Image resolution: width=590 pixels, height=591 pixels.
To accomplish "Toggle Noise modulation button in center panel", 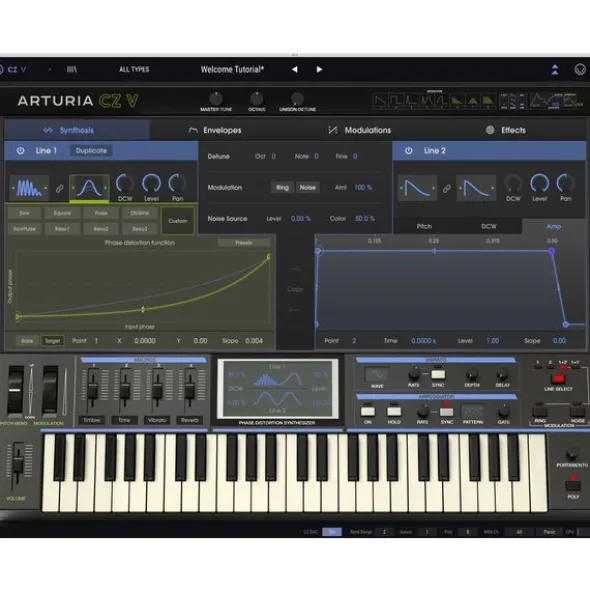I will 308,188.
